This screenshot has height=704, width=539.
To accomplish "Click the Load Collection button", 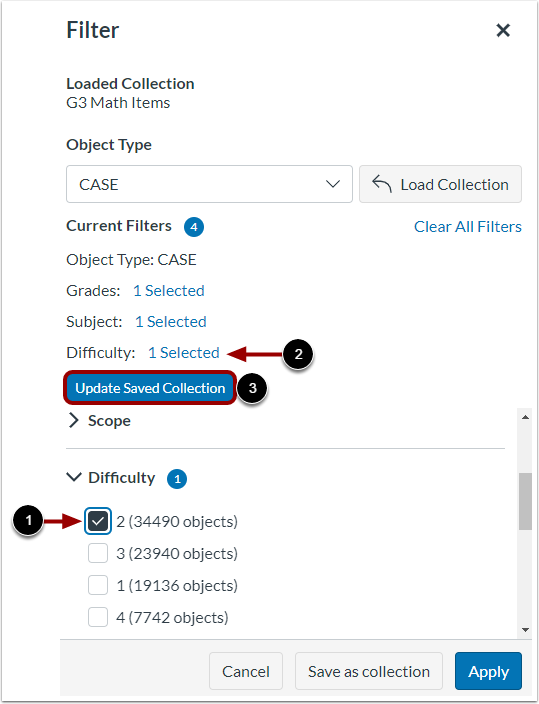I will (440, 184).
